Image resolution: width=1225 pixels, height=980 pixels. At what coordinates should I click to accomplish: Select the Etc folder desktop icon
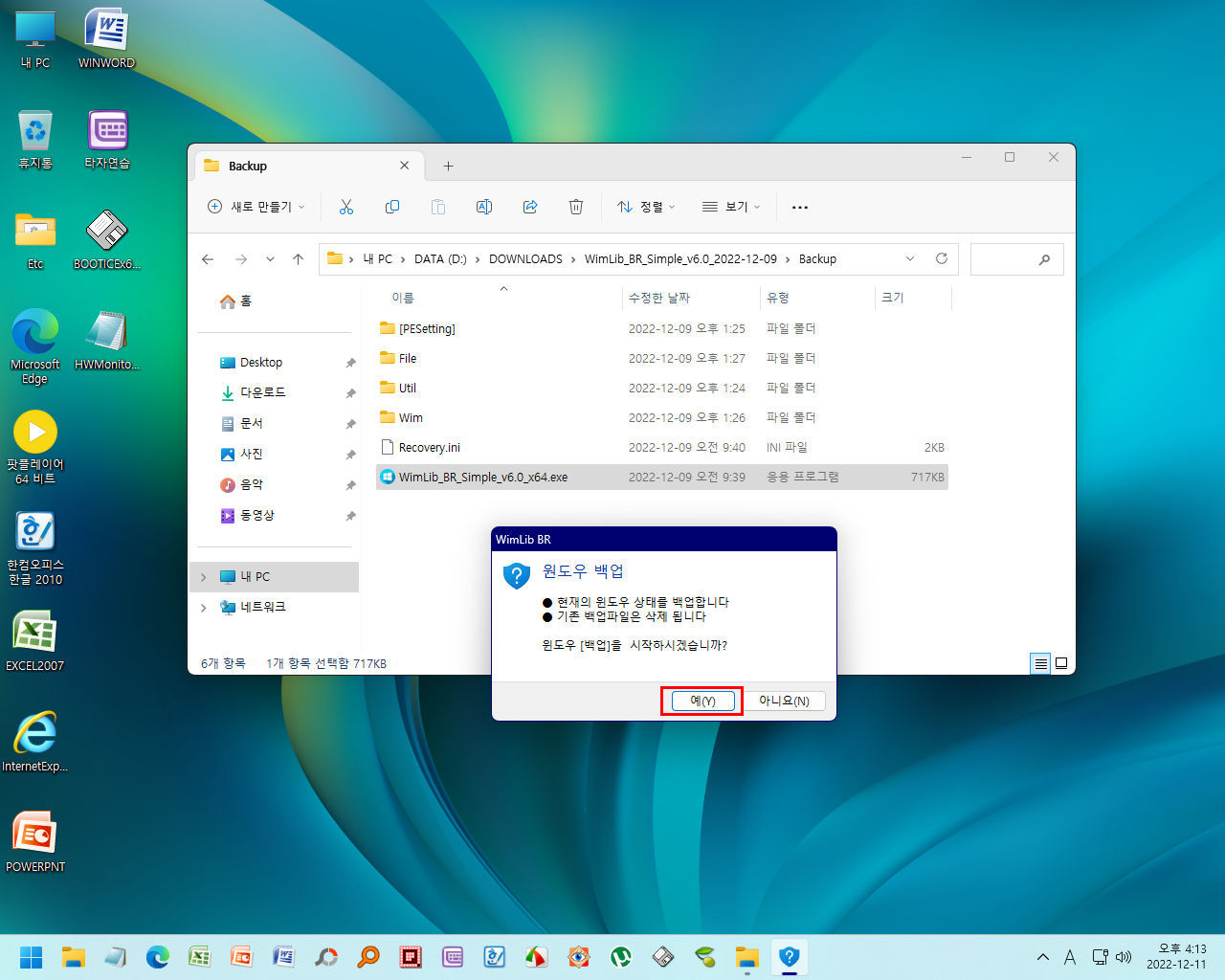(35, 240)
